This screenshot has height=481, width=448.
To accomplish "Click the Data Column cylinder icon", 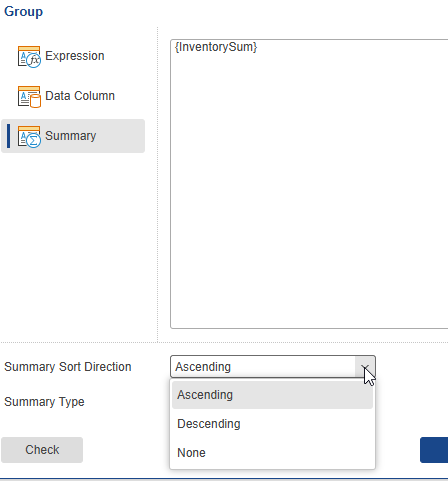I will [29, 97].
